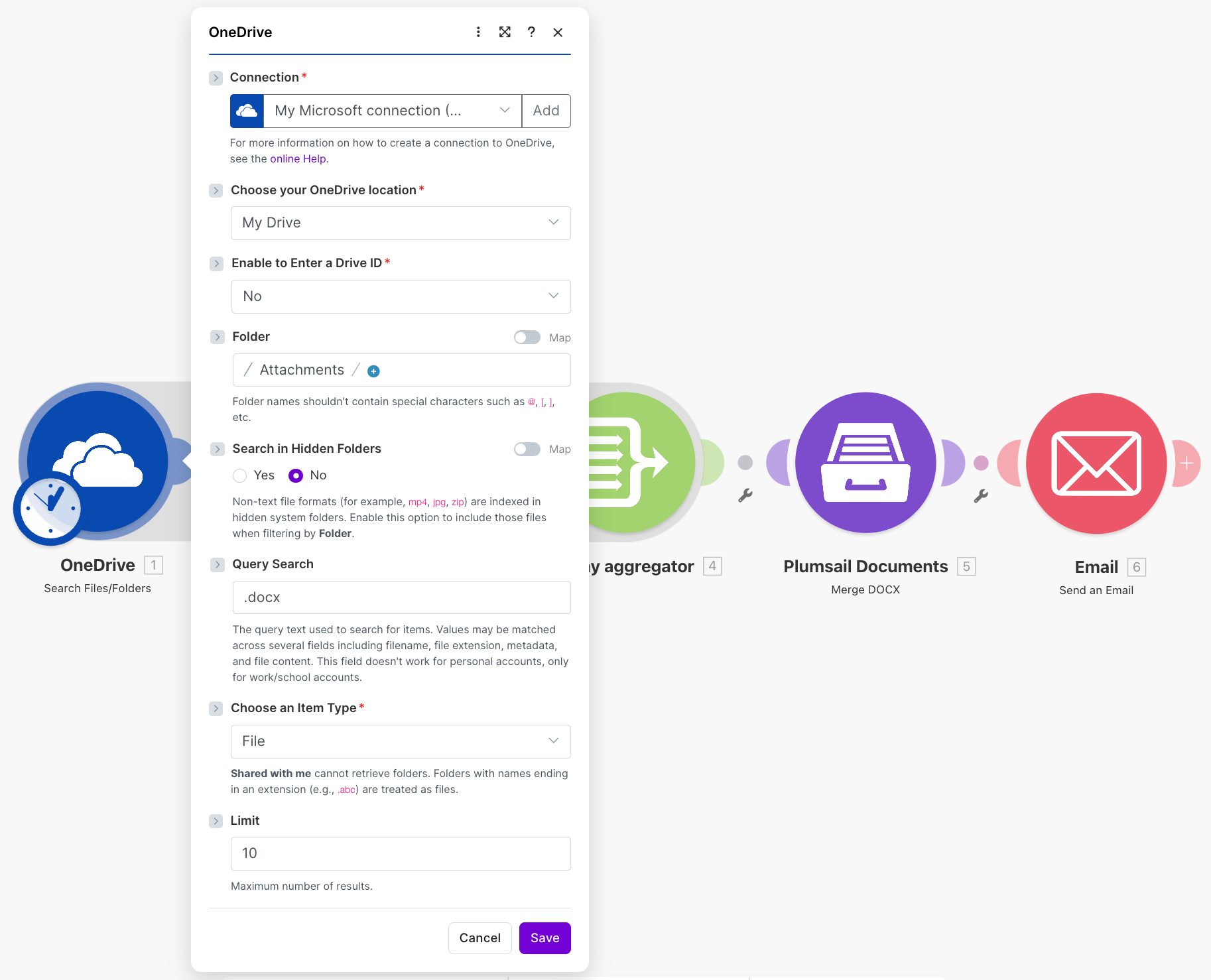The height and width of the screenshot is (980, 1211).
Task: Open the Microsoft connection dropdown
Action: (393, 111)
